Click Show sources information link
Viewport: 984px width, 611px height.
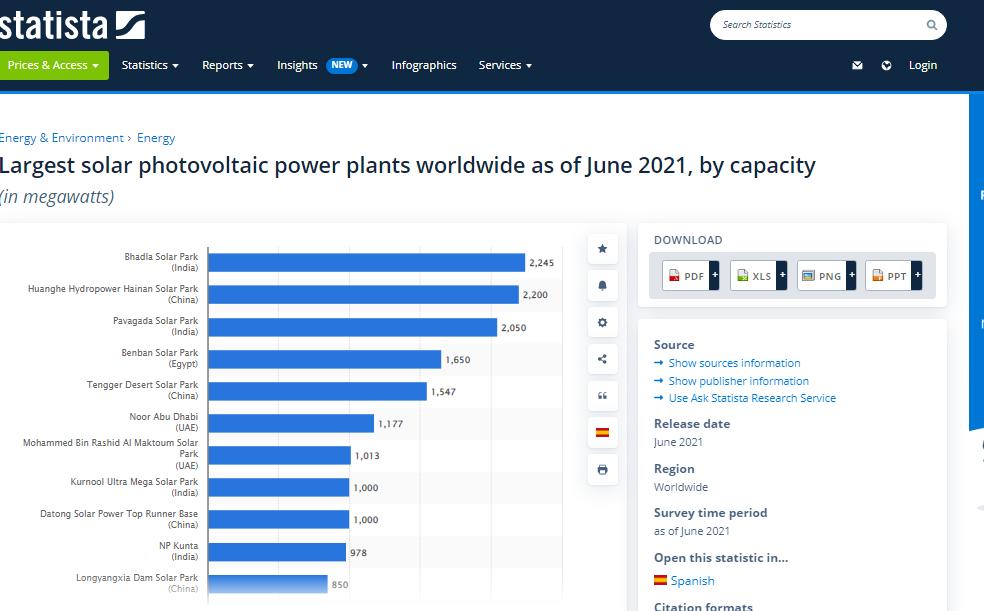point(734,363)
